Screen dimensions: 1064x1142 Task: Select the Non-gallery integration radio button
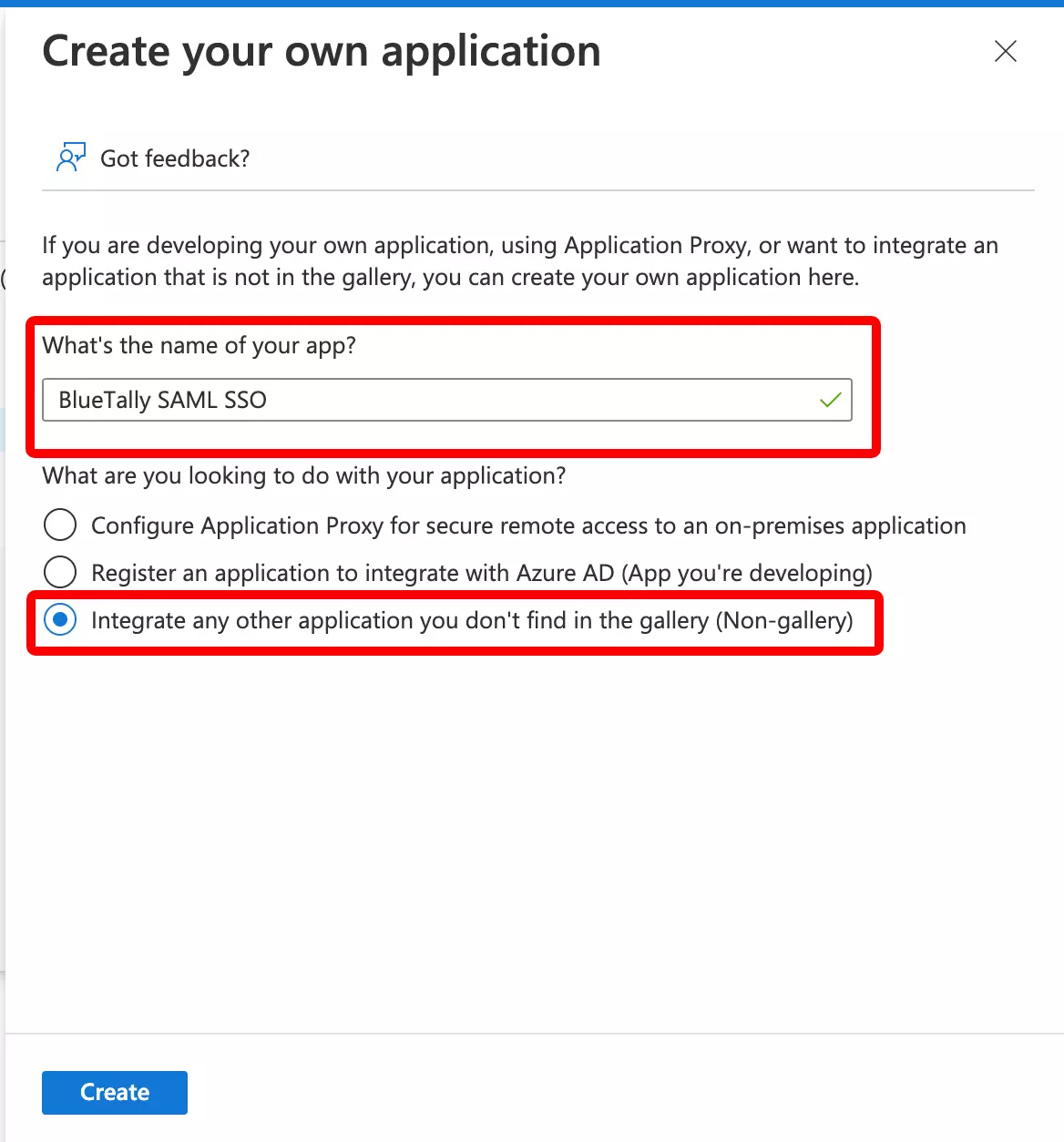60,619
